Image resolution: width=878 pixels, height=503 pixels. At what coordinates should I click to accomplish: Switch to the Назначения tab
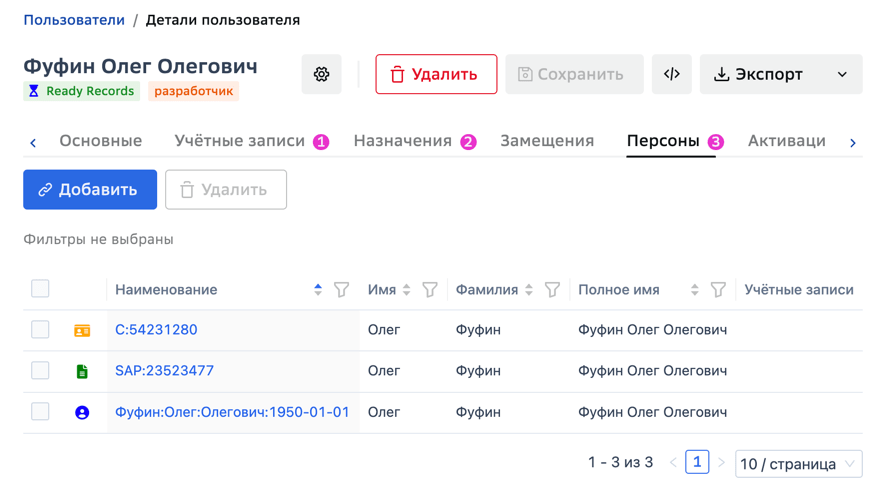click(x=415, y=141)
